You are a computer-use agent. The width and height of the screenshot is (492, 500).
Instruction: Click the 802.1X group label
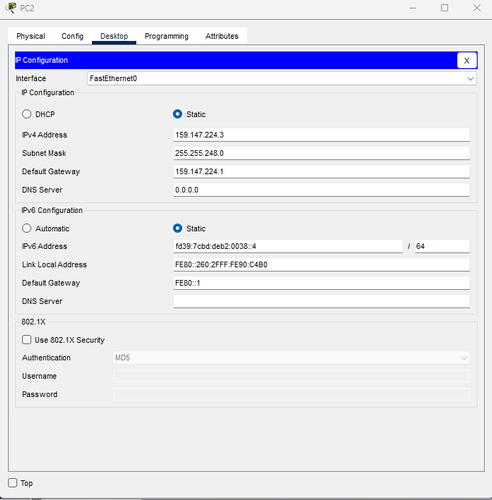pyautogui.click(x=33, y=322)
